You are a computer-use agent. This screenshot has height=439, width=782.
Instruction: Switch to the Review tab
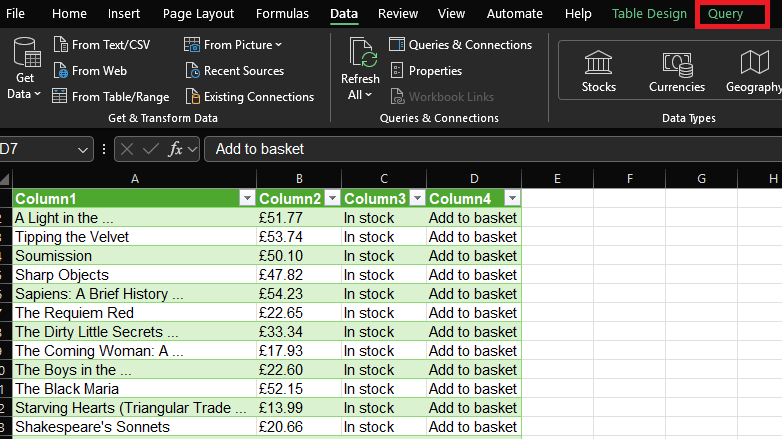pos(397,13)
